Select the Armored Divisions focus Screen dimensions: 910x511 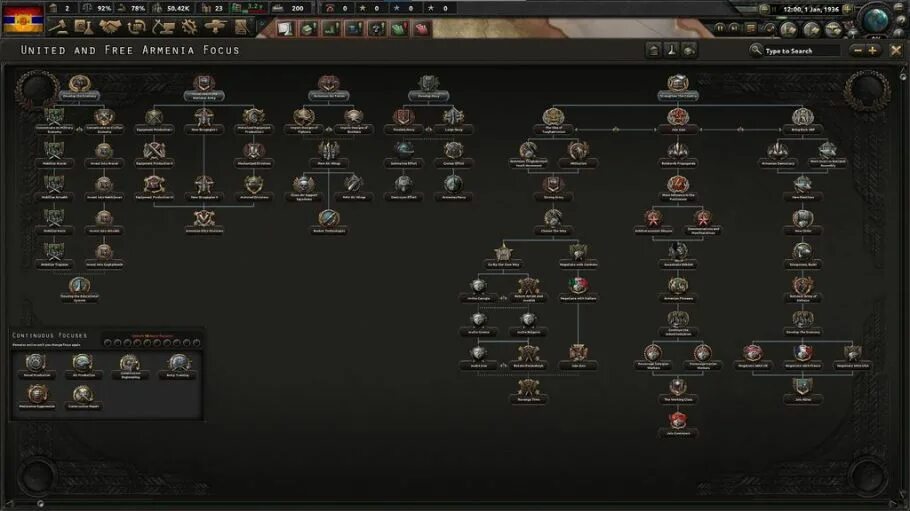coord(254,188)
